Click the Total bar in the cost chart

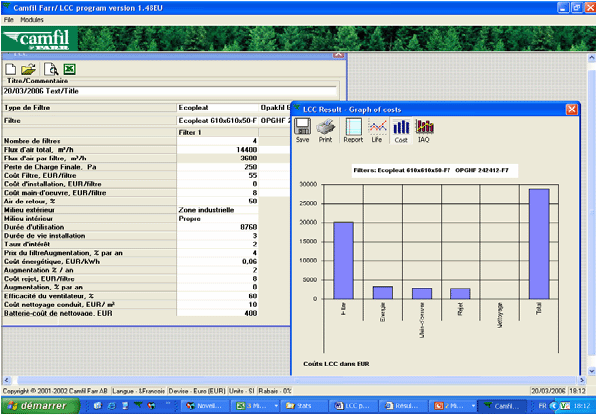point(539,244)
